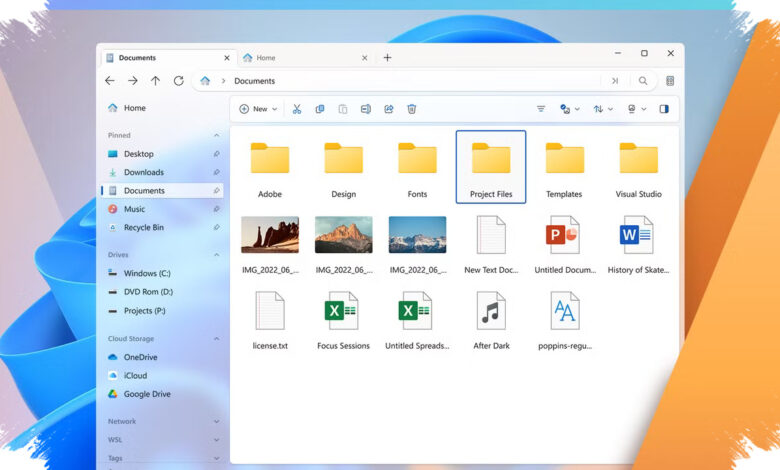The width and height of the screenshot is (780, 470).
Task: Click Documents in the address bar path
Action: coord(254,81)
